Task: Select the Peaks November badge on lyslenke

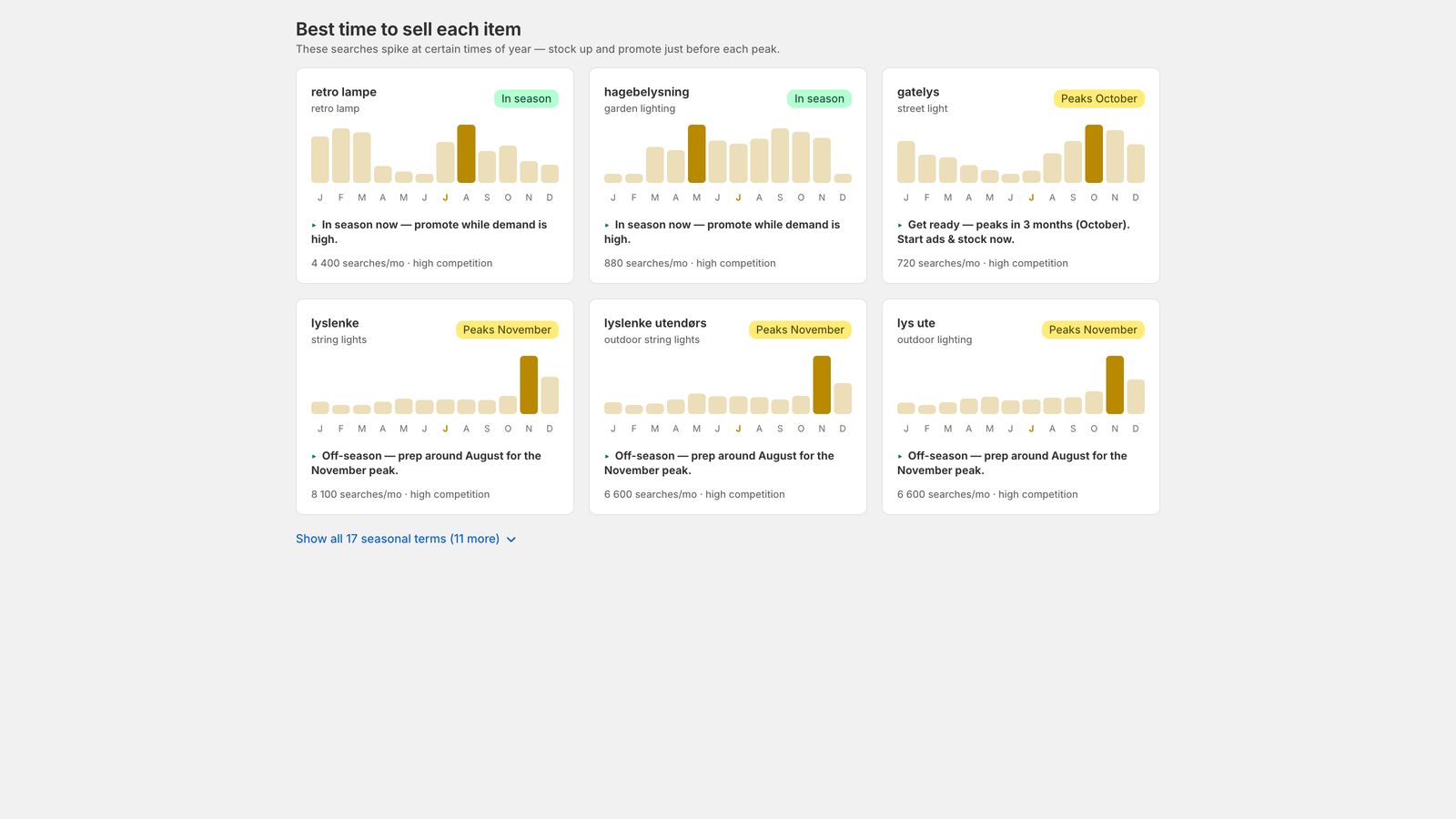Action: coord(507,329)
